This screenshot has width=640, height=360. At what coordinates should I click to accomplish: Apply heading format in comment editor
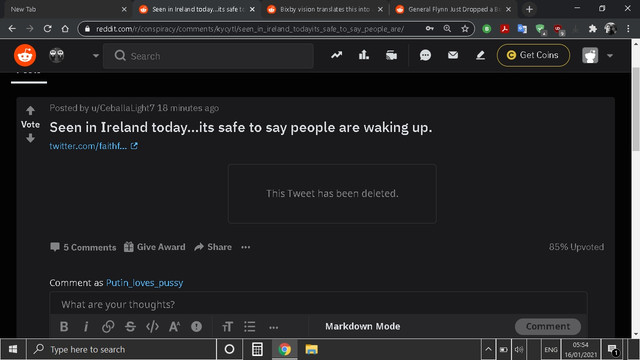point(227,327)
